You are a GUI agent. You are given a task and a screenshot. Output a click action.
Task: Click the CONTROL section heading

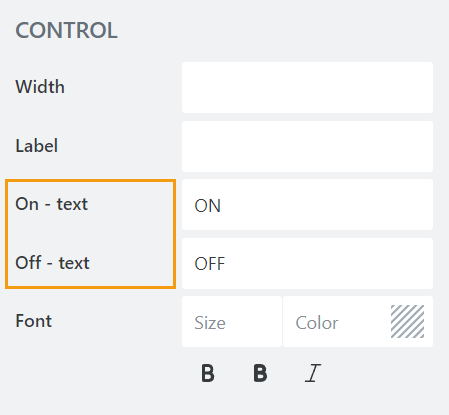click(66, 30)
